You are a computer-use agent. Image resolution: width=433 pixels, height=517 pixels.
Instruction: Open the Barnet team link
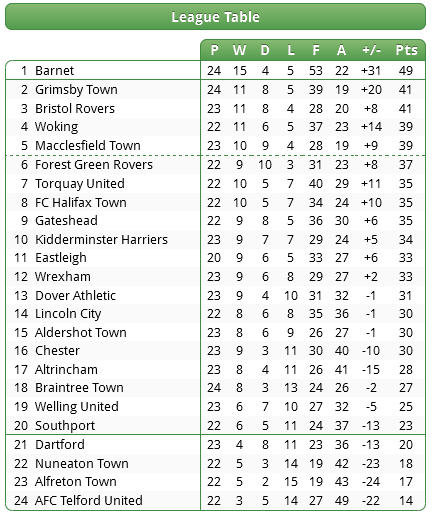tap(54, 71)
